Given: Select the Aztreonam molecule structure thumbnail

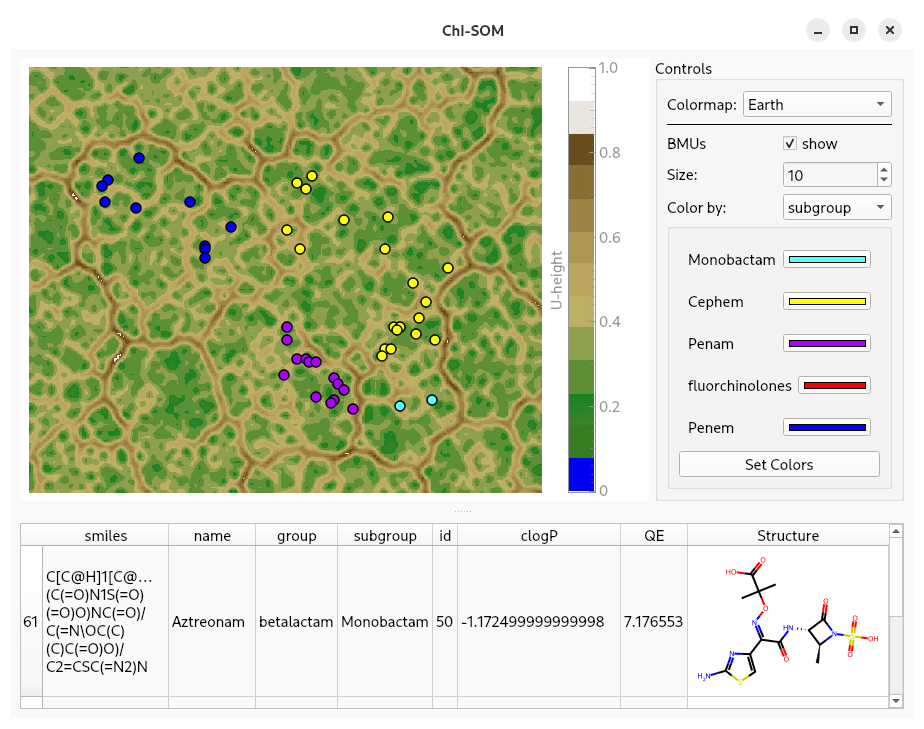Looking at the screenshot, I should click(x=787, y=621).
